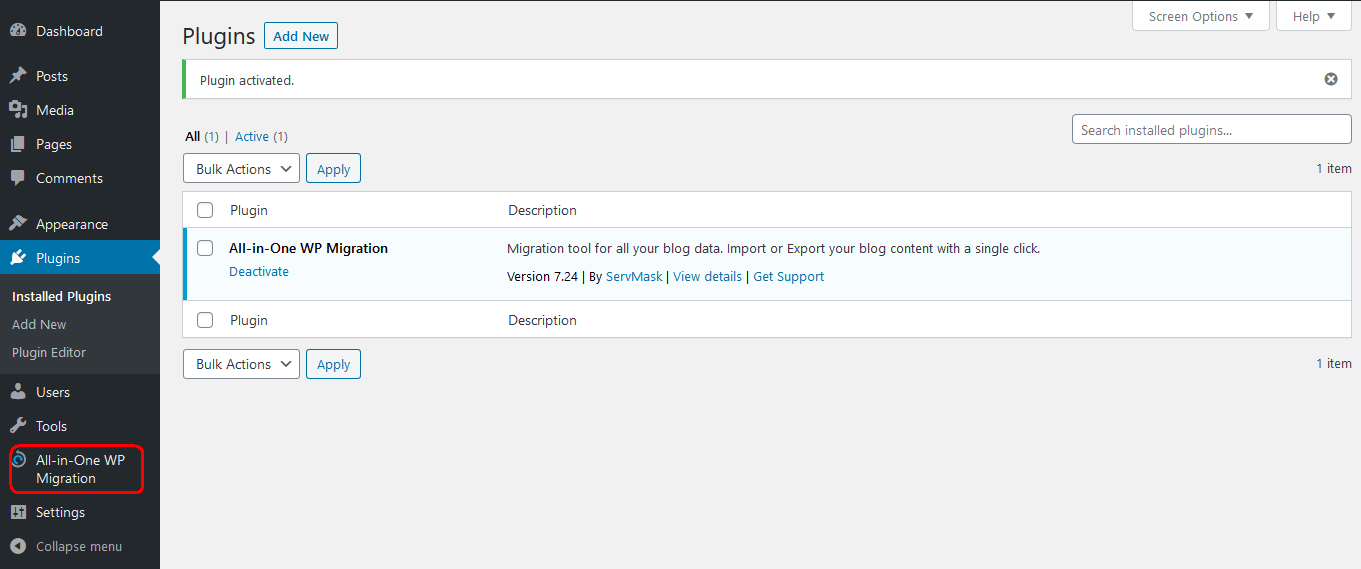1361x569 pixels.
Task: Expand the Help panel
Action: 1314,16
